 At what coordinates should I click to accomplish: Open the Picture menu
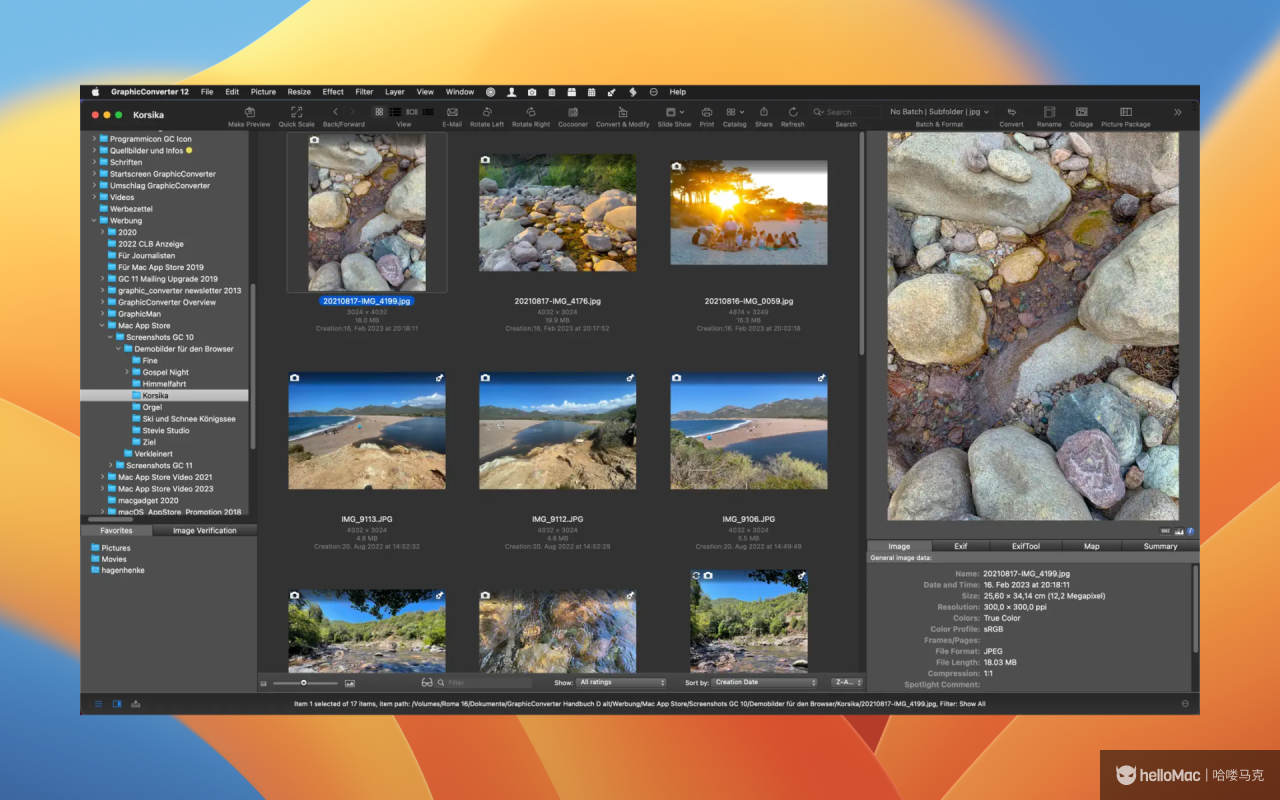click(264, 92)
